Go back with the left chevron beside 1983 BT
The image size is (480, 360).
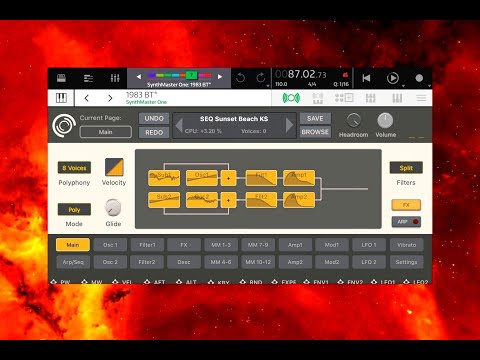click(x=87, y=98)
